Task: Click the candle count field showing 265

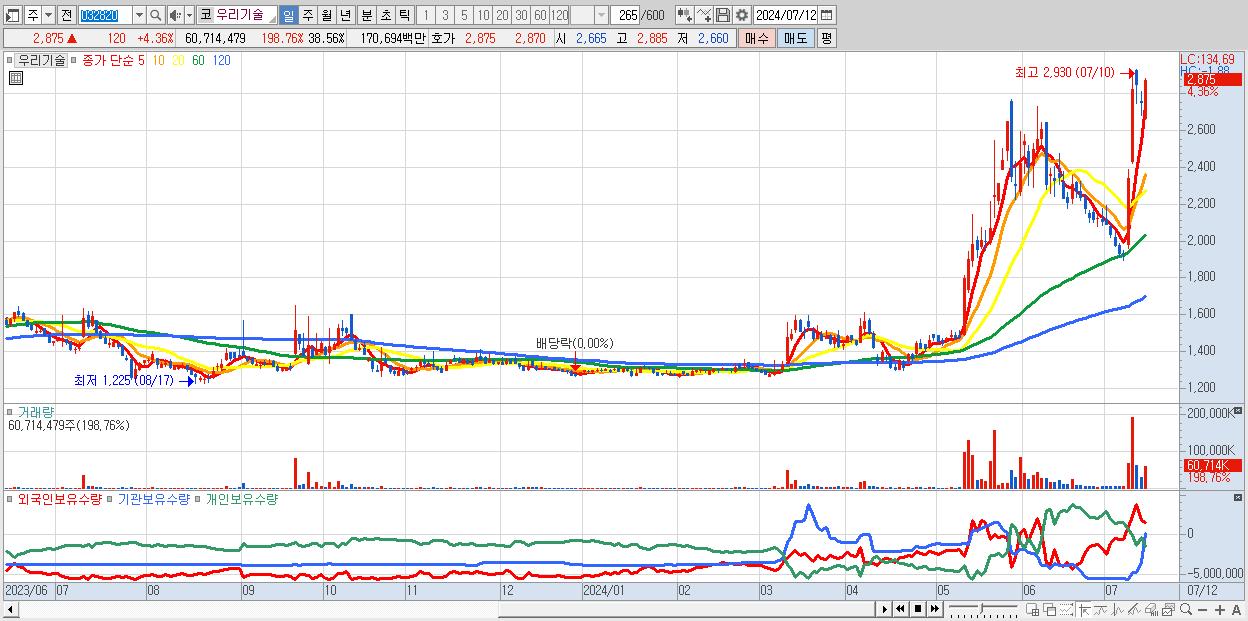Action: point(625,15)
